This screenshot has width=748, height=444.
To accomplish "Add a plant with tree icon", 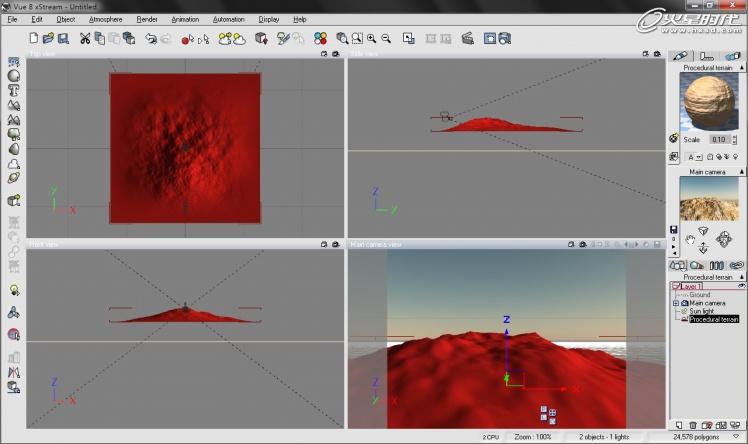I will (x=14, y=134).
